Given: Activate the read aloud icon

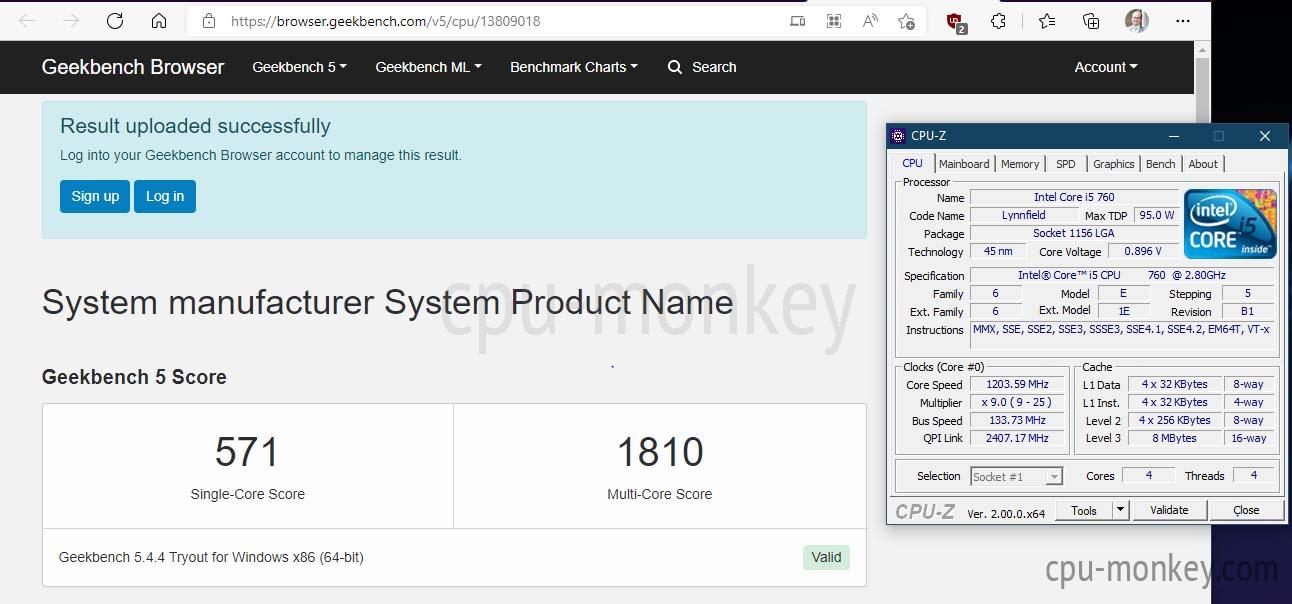Looking at the screenshot, I should pos(870,21).
